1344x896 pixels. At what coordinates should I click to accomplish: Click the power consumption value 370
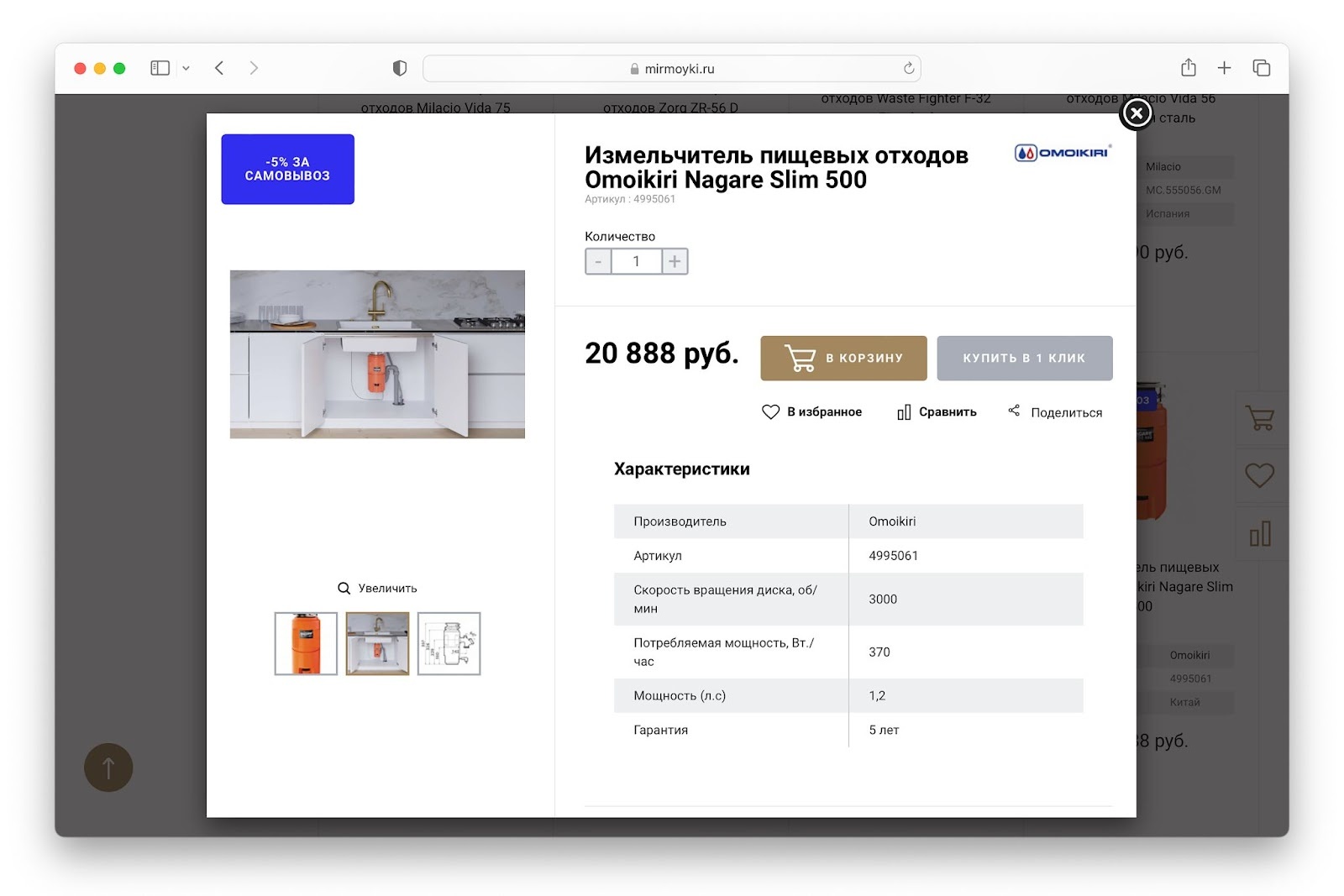pyautogui.click(x=879, y=652)
